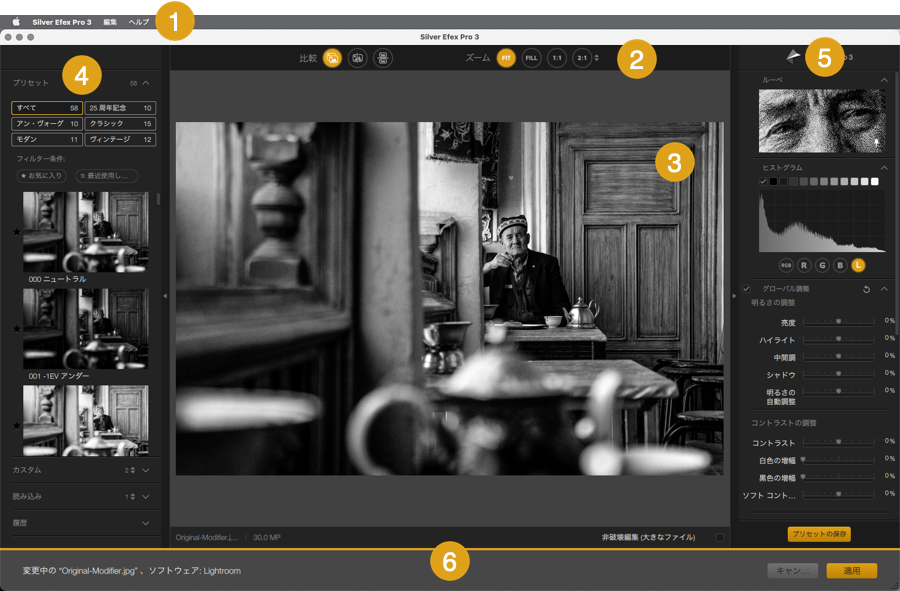Click the 中間調 slider
The height and width of the screenshot is (591, 900).
(839, 357)
